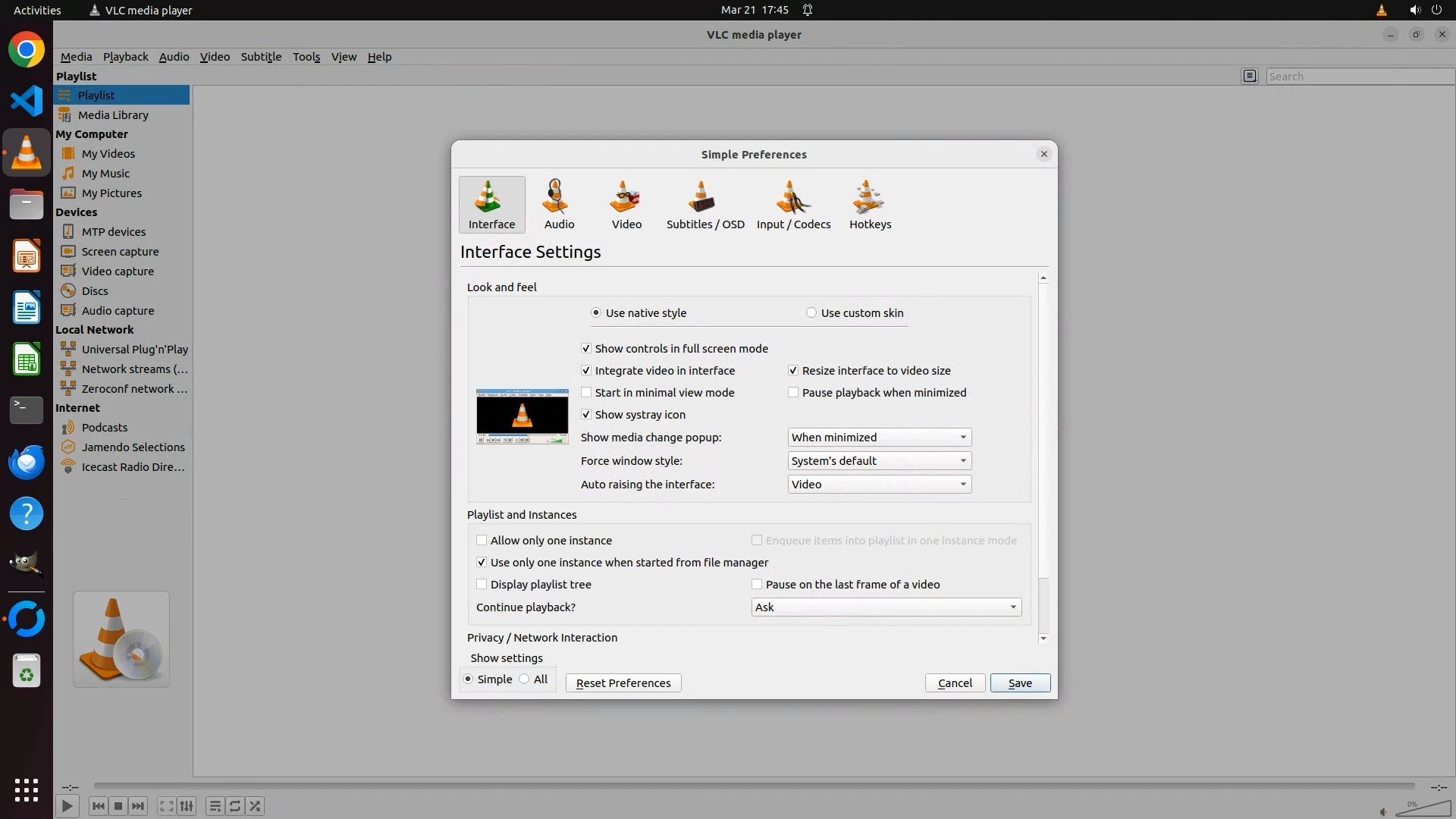Expand Force window style combo box

[879, 461]
